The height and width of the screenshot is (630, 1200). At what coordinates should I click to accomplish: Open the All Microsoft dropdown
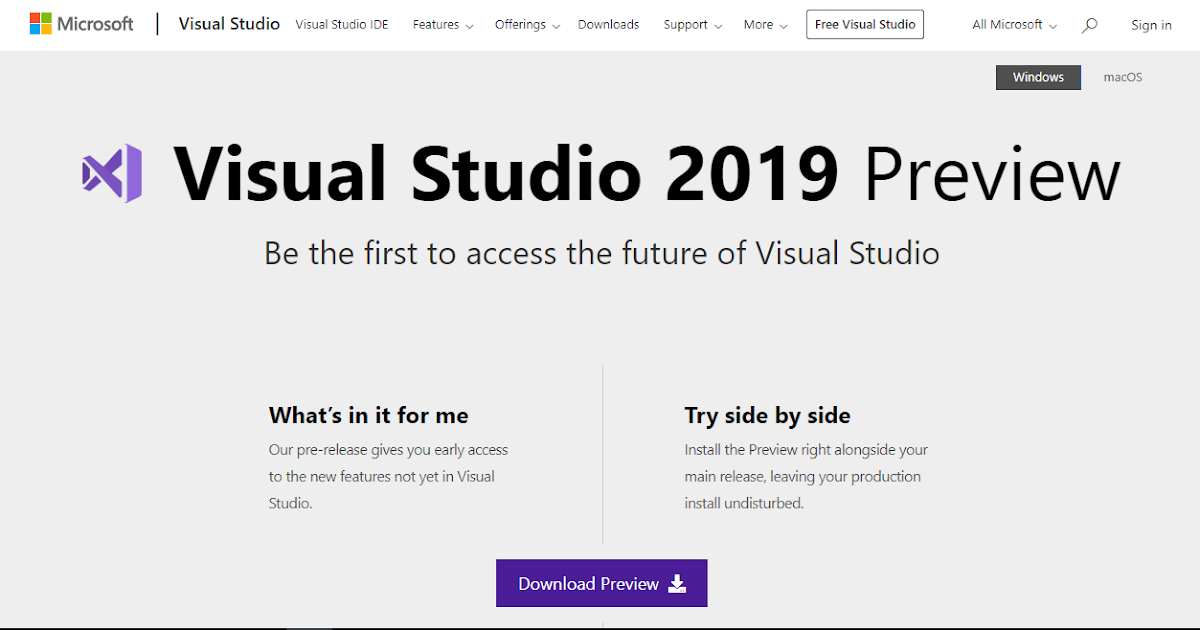[x=1014, y=25]
